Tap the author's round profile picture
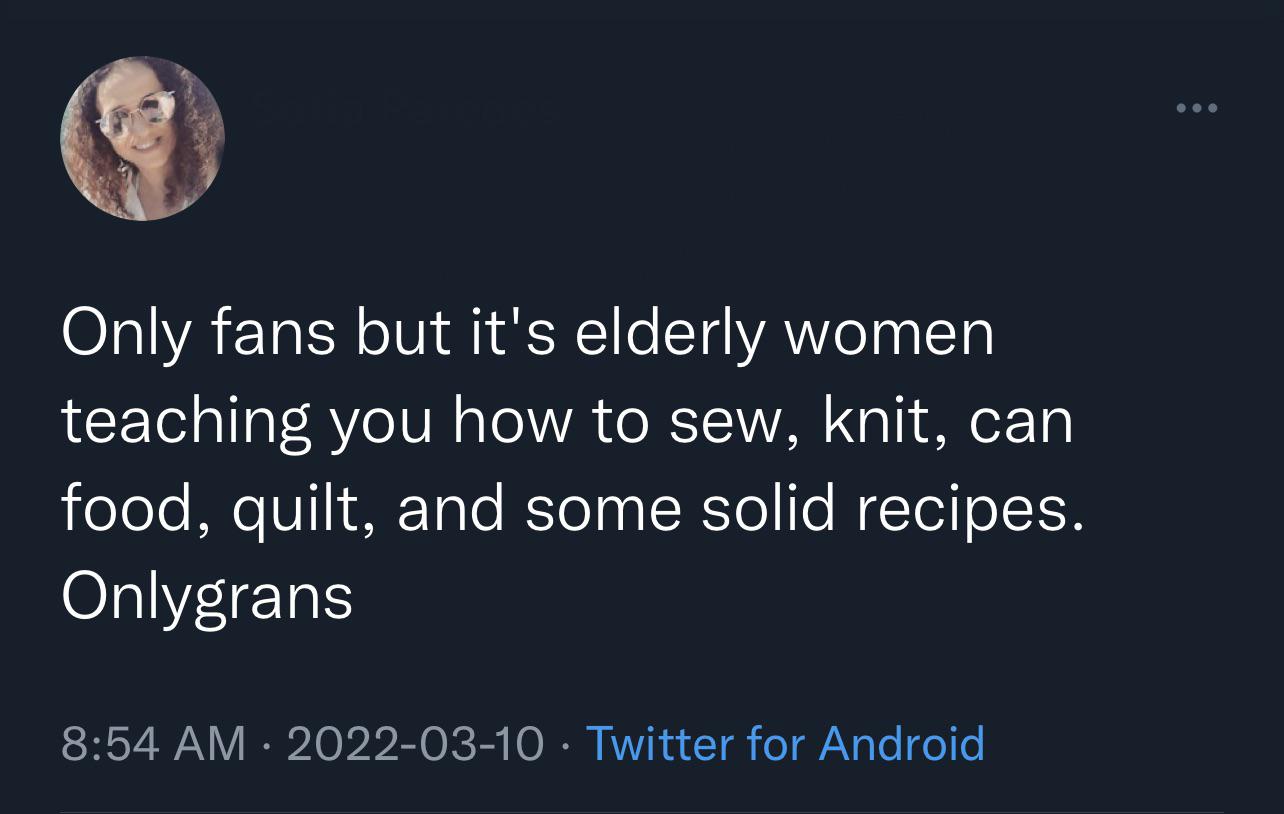 coord(143,138)
